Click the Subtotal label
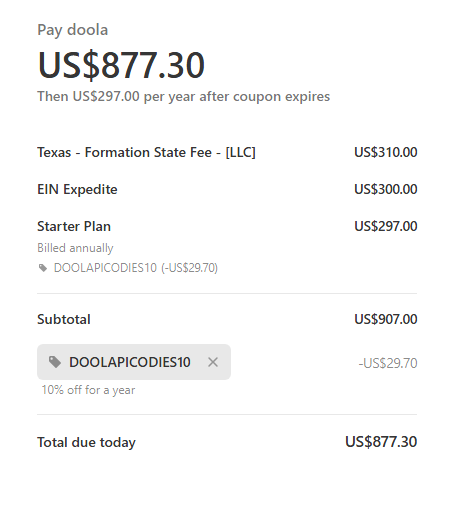454x529 pixels. point(64,319)
